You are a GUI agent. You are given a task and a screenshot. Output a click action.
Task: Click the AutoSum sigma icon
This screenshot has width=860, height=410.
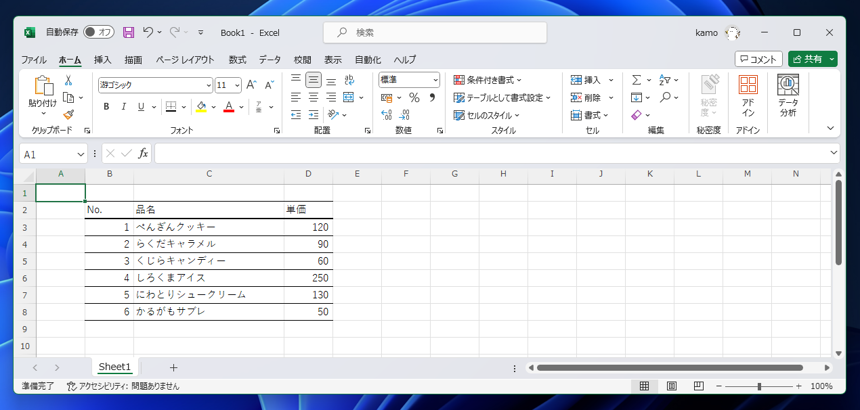(636, 80)
